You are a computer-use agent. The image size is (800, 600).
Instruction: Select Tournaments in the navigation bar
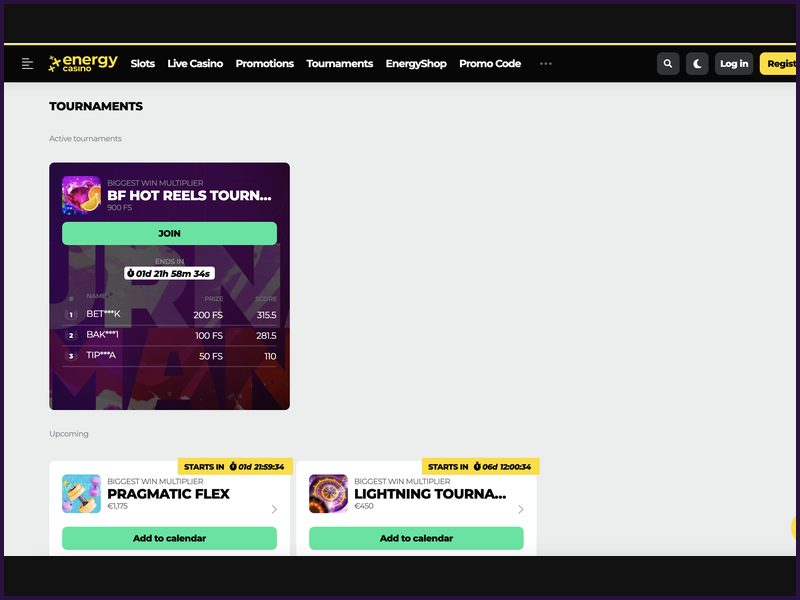click(339, 64)
